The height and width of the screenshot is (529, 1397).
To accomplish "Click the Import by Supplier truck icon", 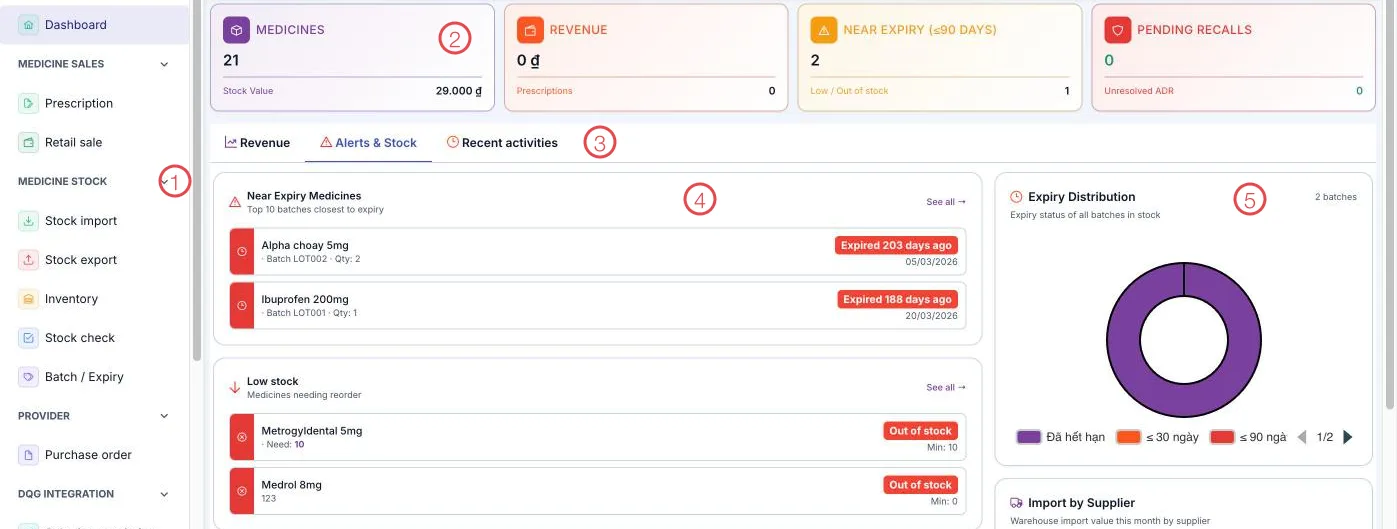I will point(1016,503).
